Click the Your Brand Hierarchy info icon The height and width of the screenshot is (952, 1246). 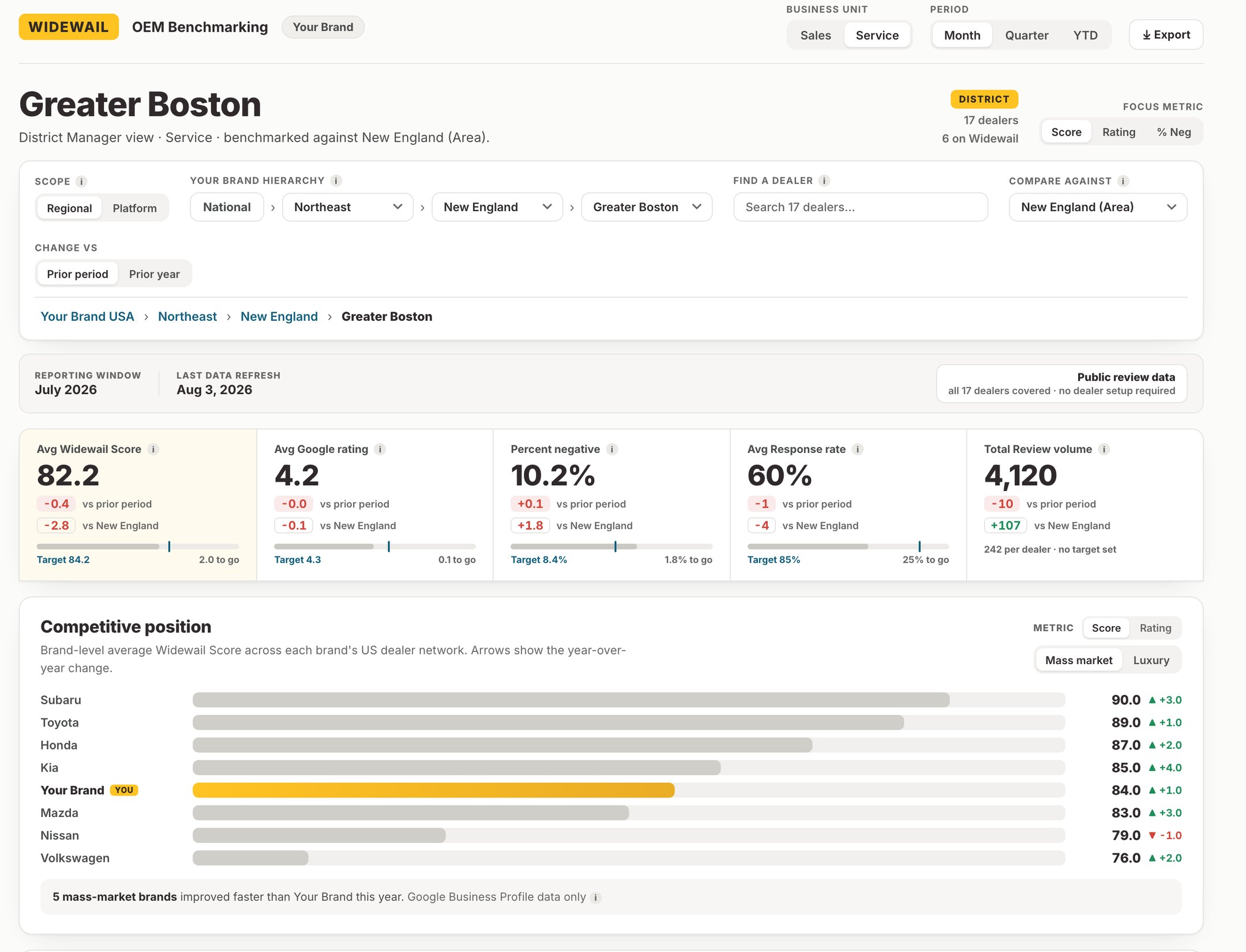(336, 181)
